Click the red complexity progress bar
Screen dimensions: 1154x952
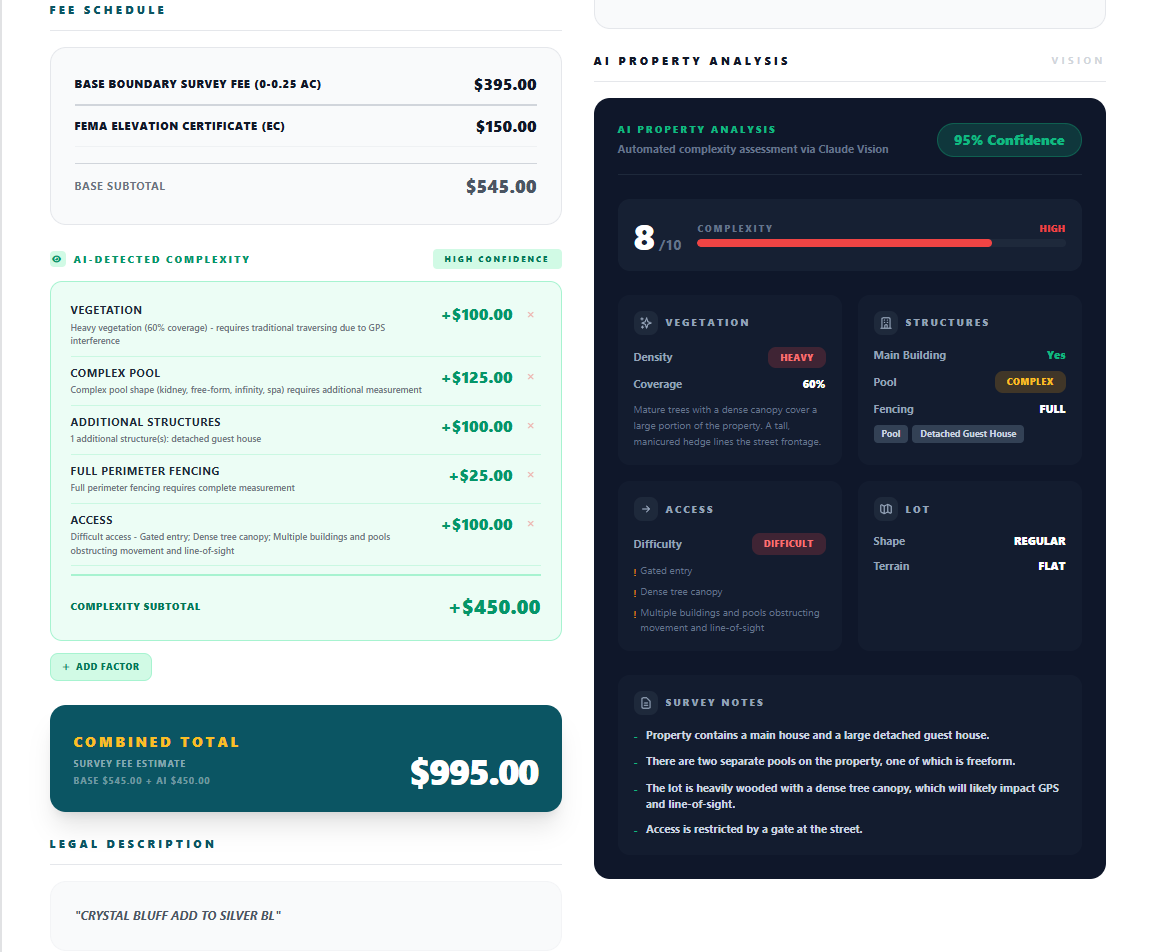843,242
